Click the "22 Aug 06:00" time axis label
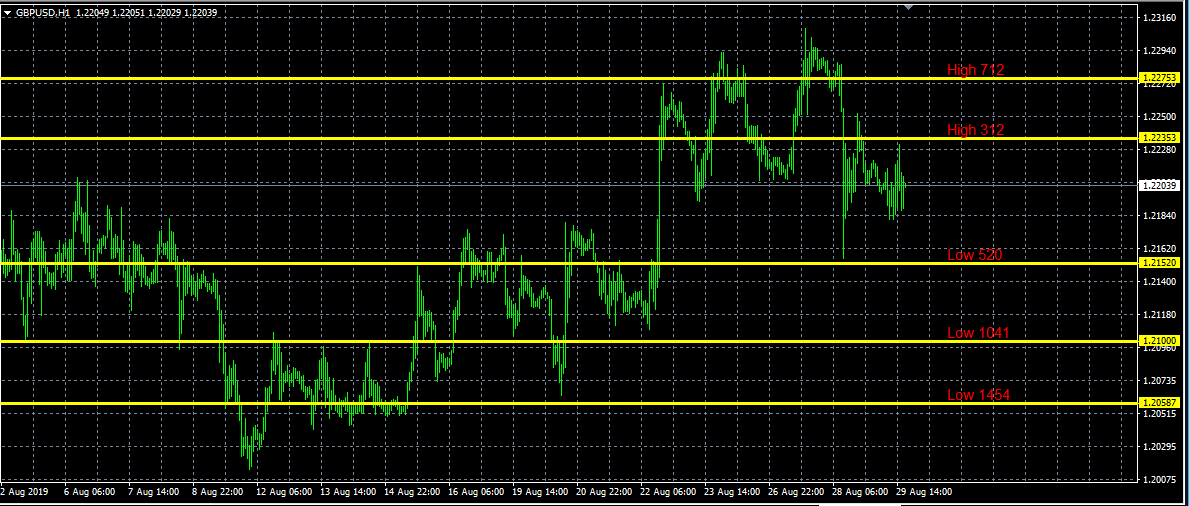This screenshot has height=506, width=1189. tap(668, 492)
